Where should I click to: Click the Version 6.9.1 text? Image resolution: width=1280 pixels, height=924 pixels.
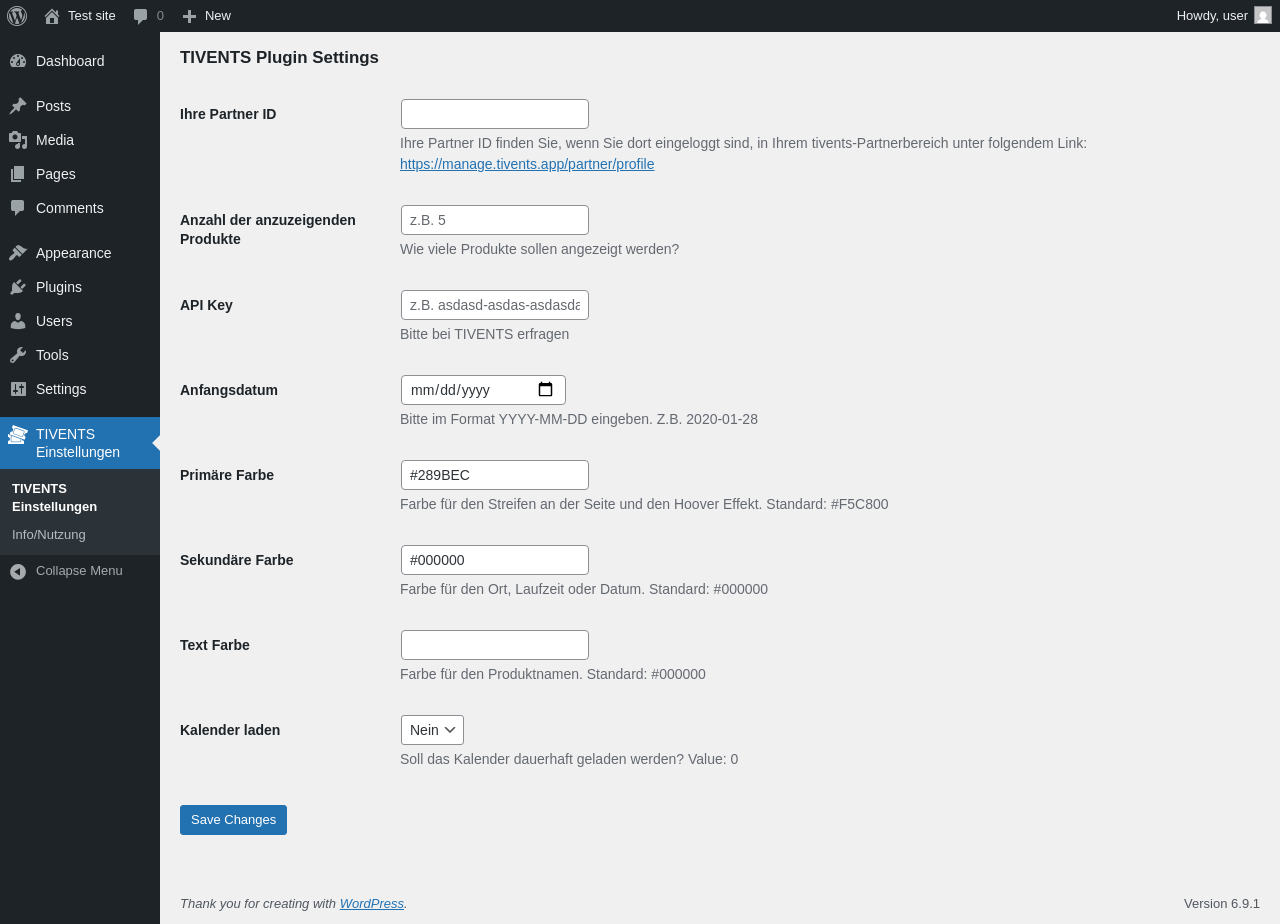click(1222, 903)
